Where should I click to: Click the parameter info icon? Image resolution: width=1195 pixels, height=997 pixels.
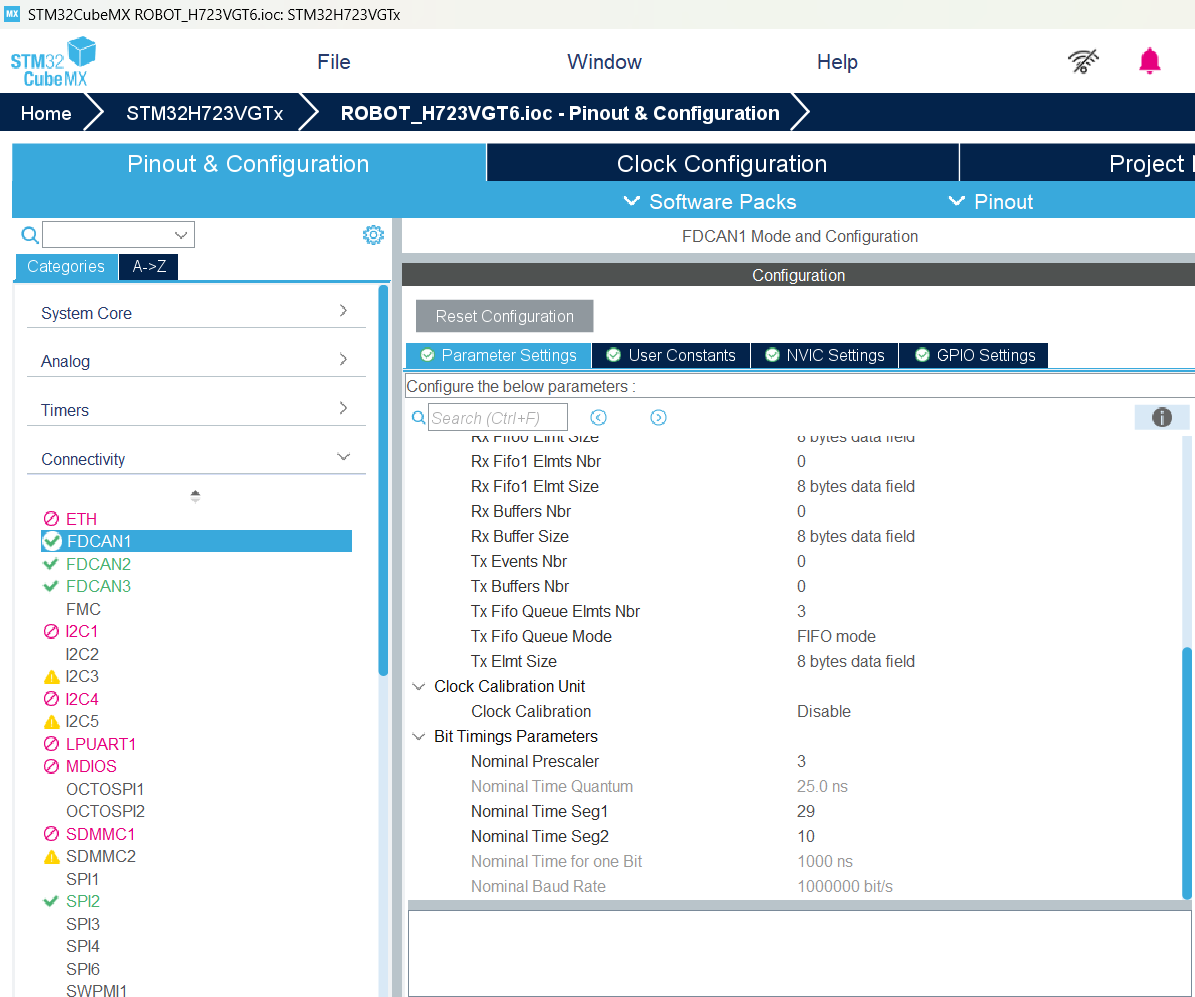point(1161,417)
